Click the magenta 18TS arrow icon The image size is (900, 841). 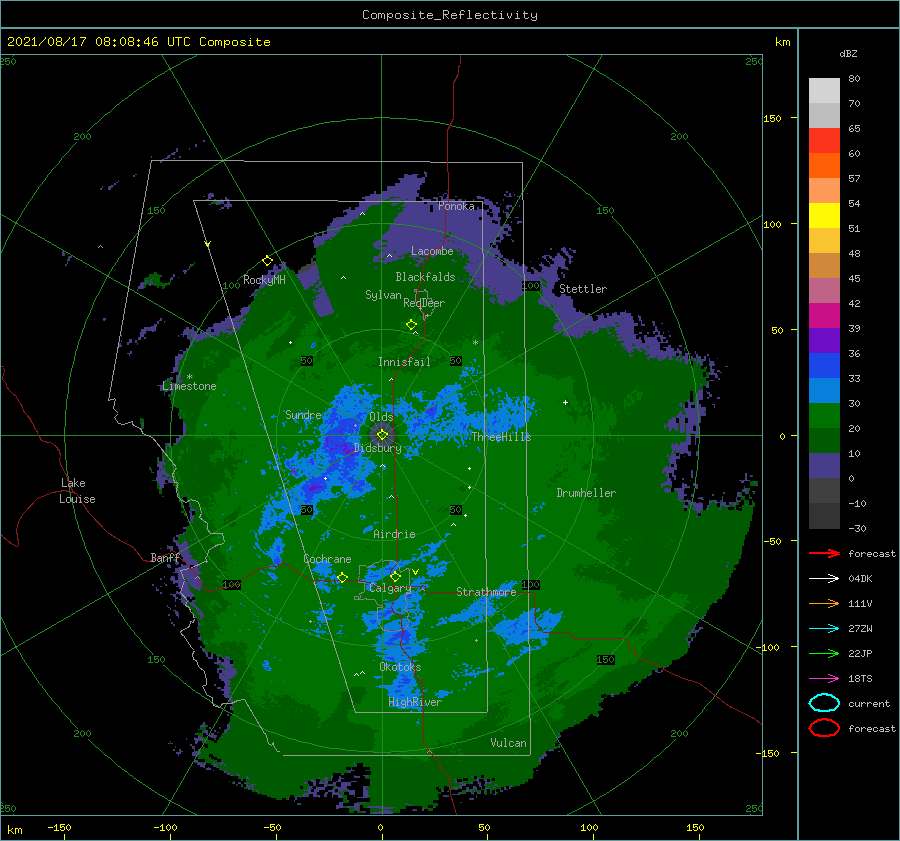click(824, 679)
